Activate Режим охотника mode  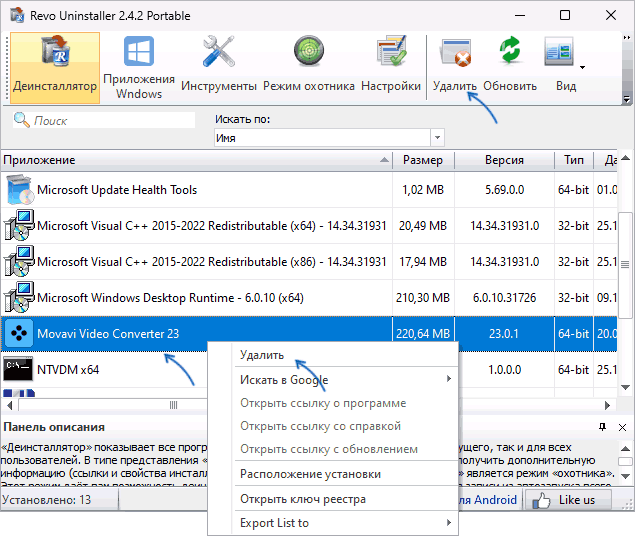(309, 68)
